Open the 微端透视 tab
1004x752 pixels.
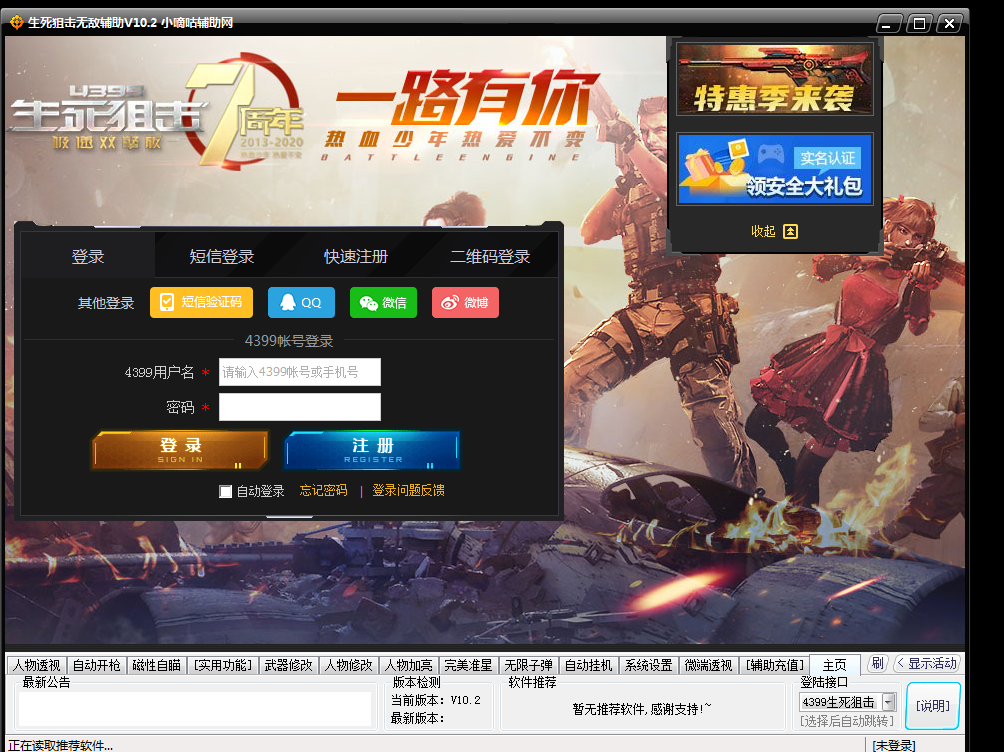click(708, 666)
